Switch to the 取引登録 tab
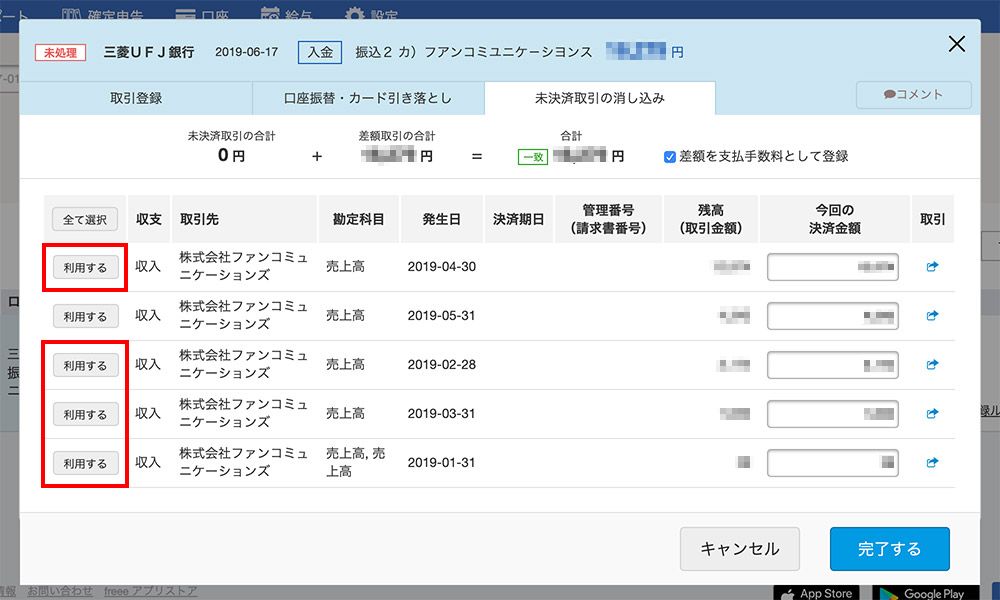This screenshot has height=600, width=1000. (136, 98)
